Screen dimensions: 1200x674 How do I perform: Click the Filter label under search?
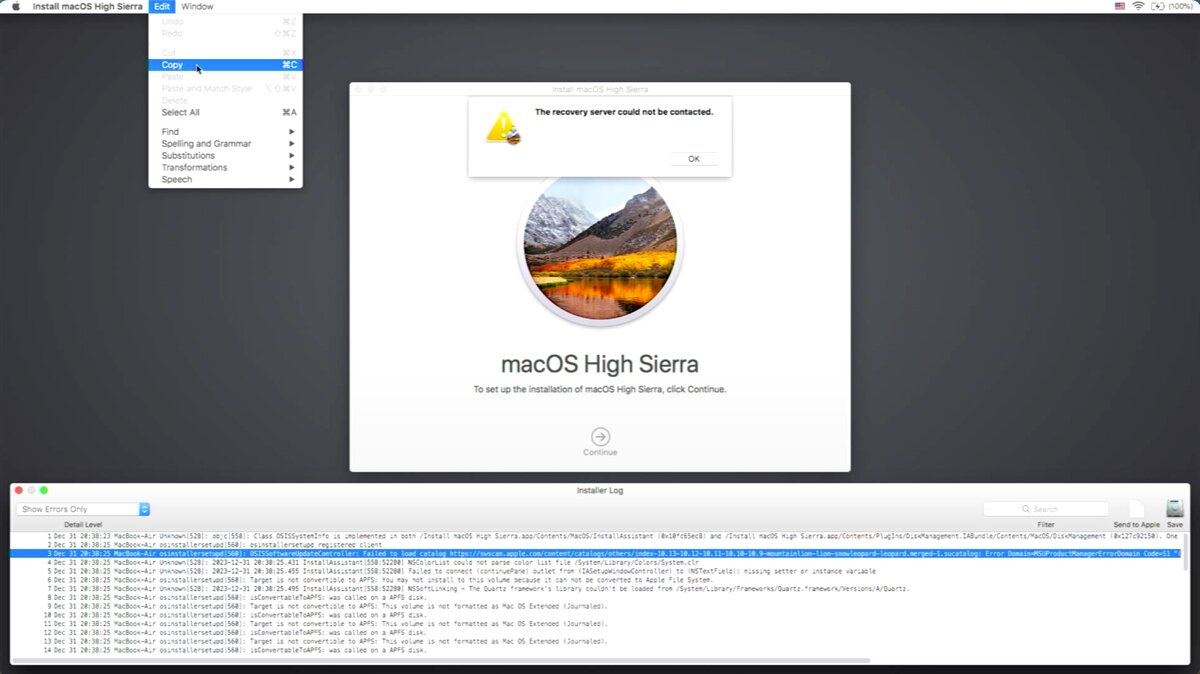1046,525
